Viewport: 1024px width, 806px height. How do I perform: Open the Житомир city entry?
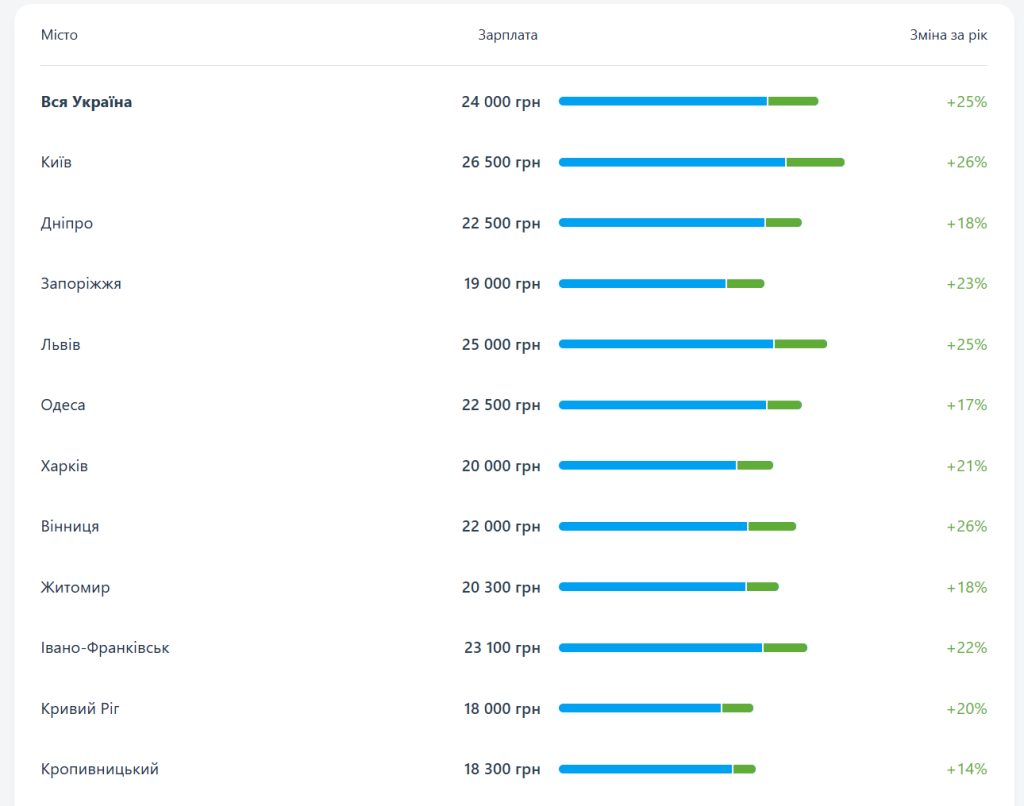click(x=75, y=587)
